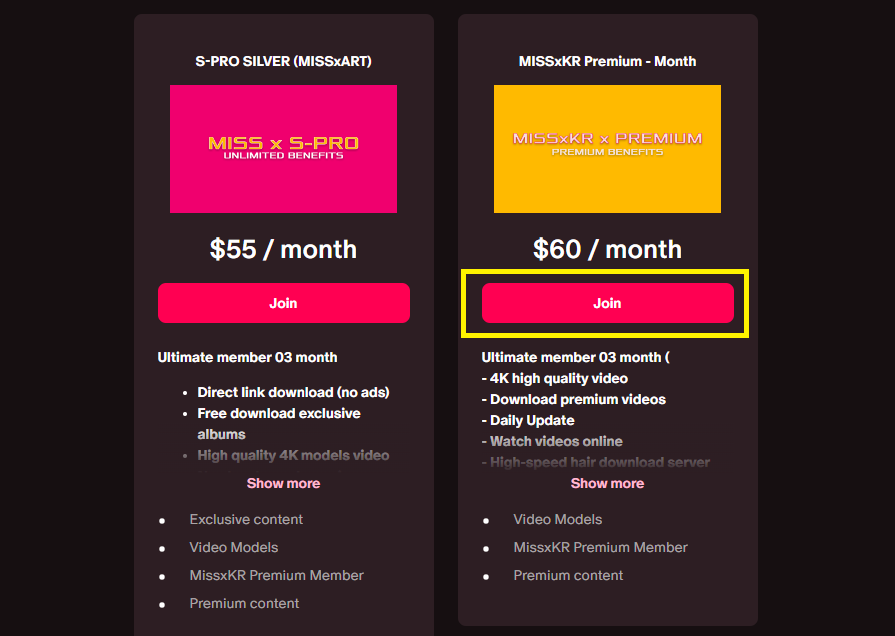Click Ultimate member 03 month heading on left
The image size is (895, 636).
coord(247,357)
